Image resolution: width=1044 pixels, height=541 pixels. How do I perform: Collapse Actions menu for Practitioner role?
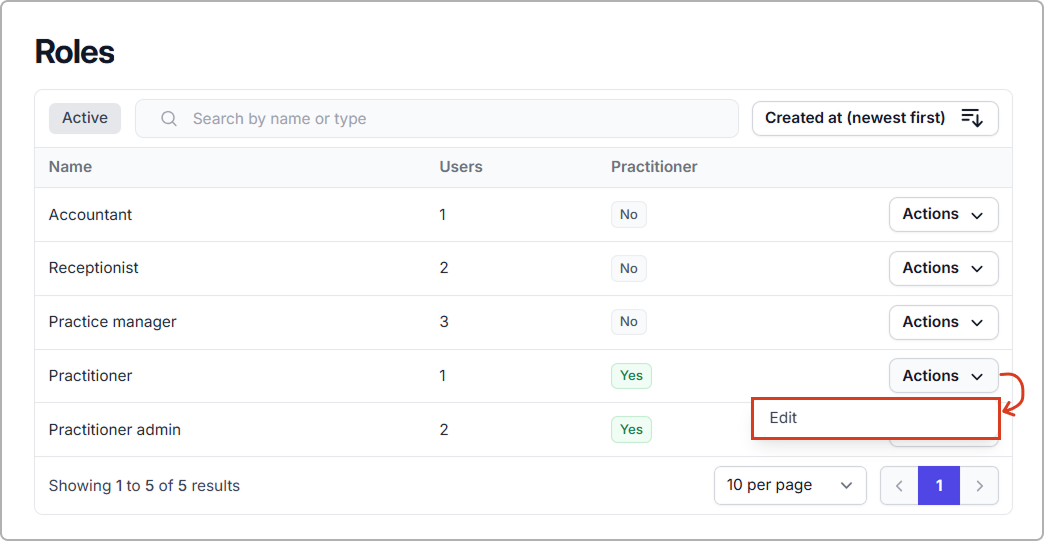tap(943, 376)
